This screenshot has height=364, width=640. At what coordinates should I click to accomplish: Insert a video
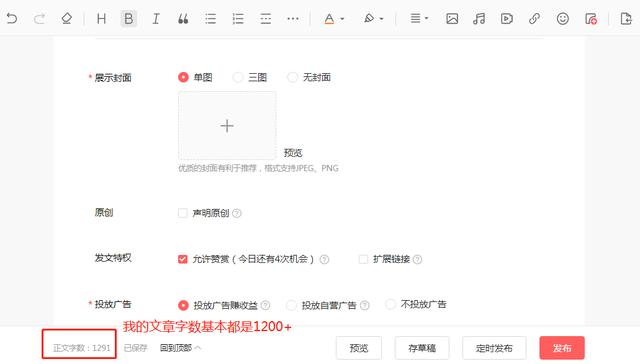coord(507,18)
